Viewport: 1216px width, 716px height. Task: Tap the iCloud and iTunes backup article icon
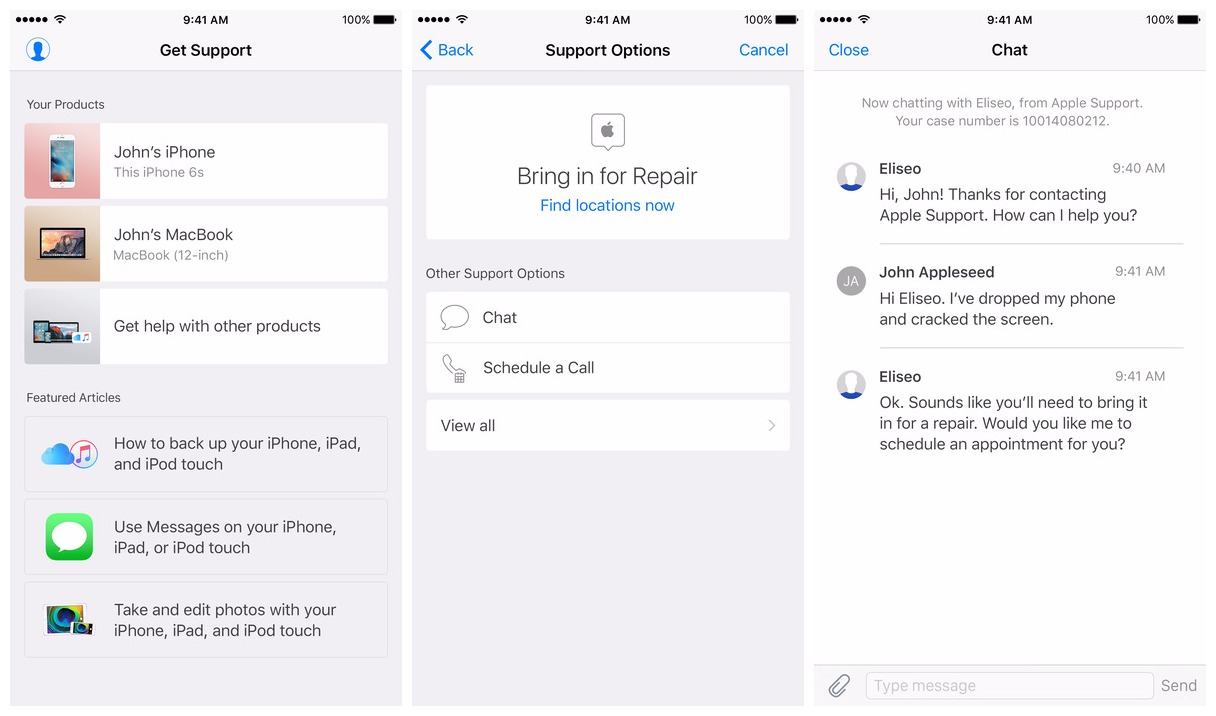coord(69,454)
